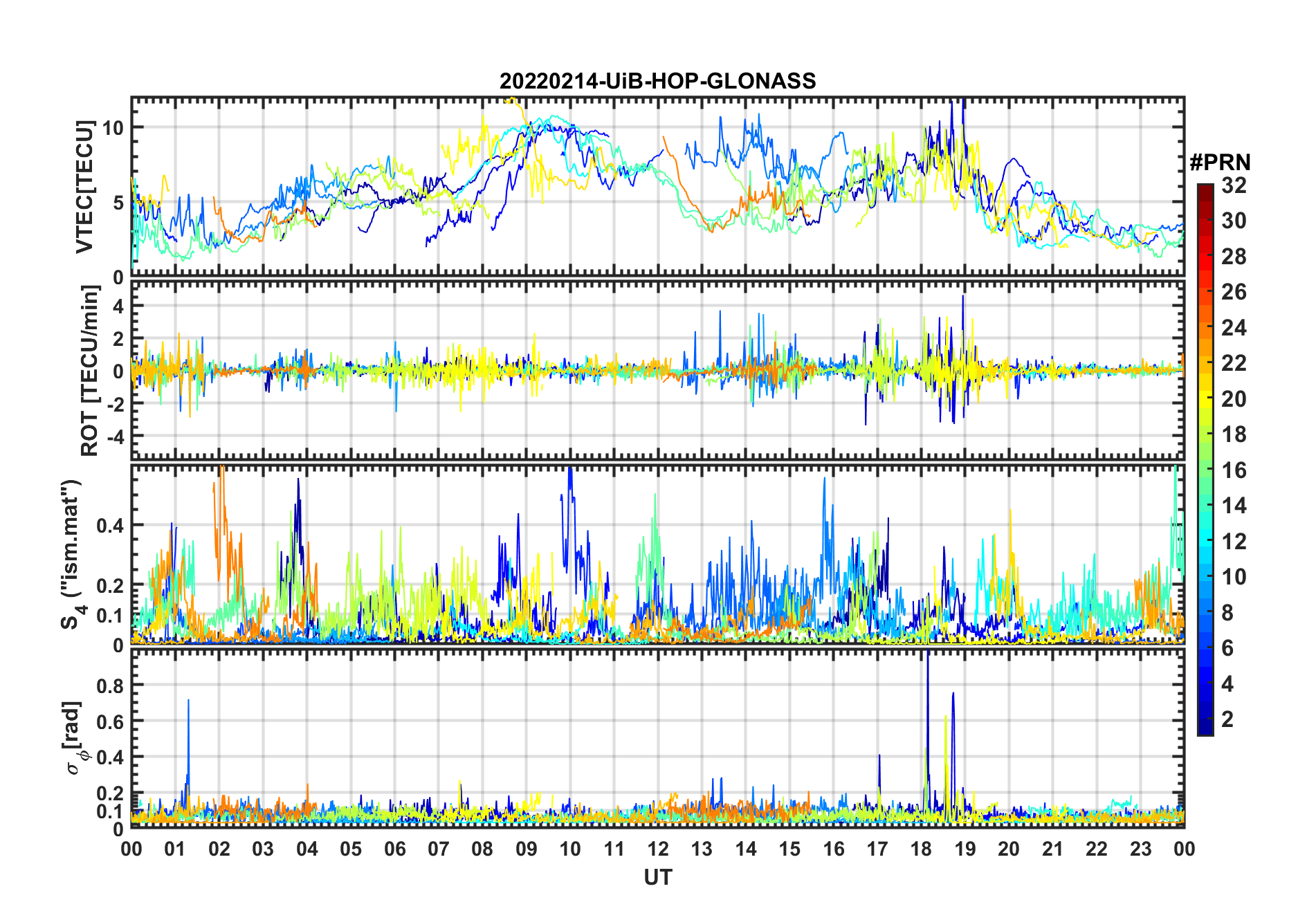Click the #PRN color scale bar
Viewport: 1316px width, 920px height.
pos(1205,459)
